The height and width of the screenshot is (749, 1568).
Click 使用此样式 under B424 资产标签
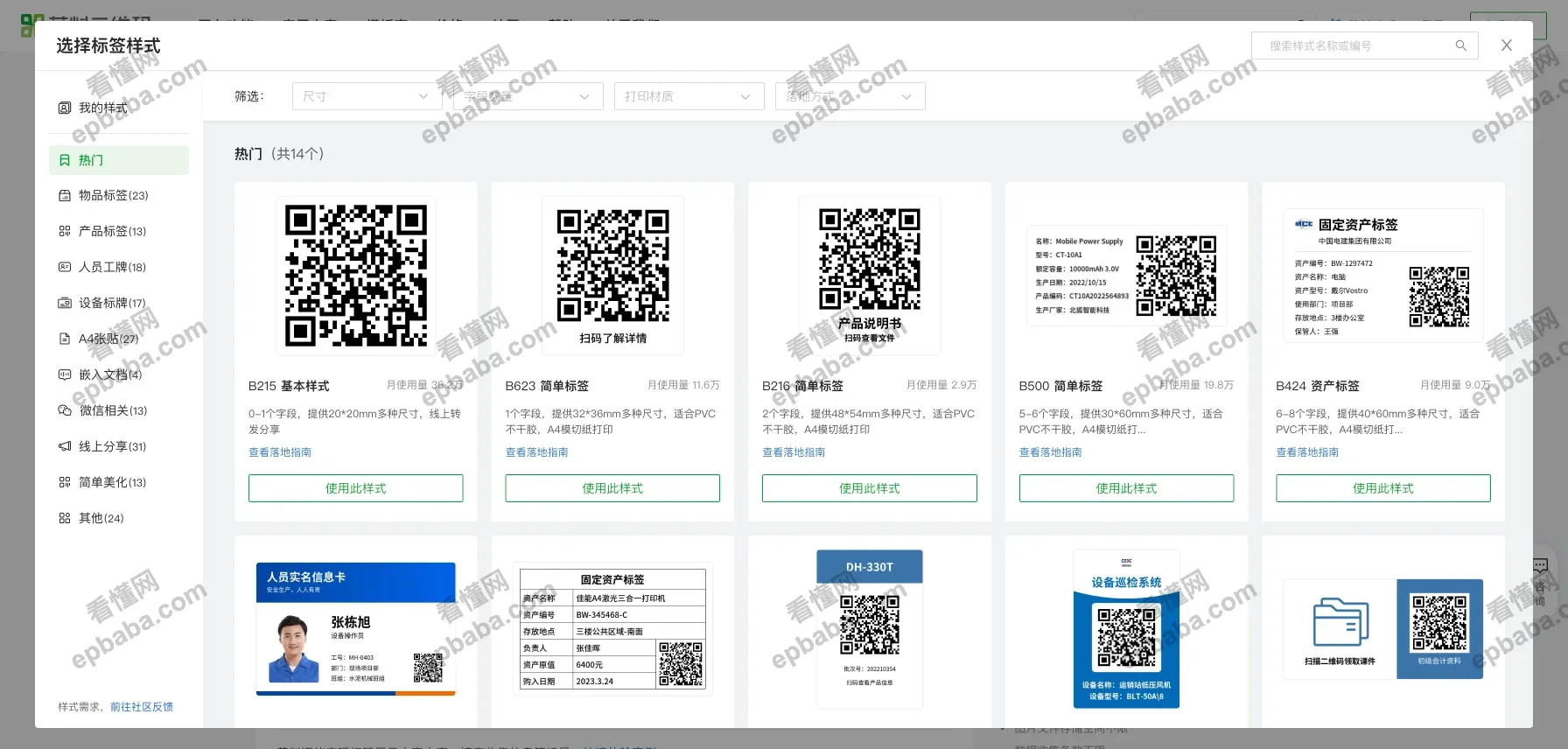click(x=1382, y=488)
